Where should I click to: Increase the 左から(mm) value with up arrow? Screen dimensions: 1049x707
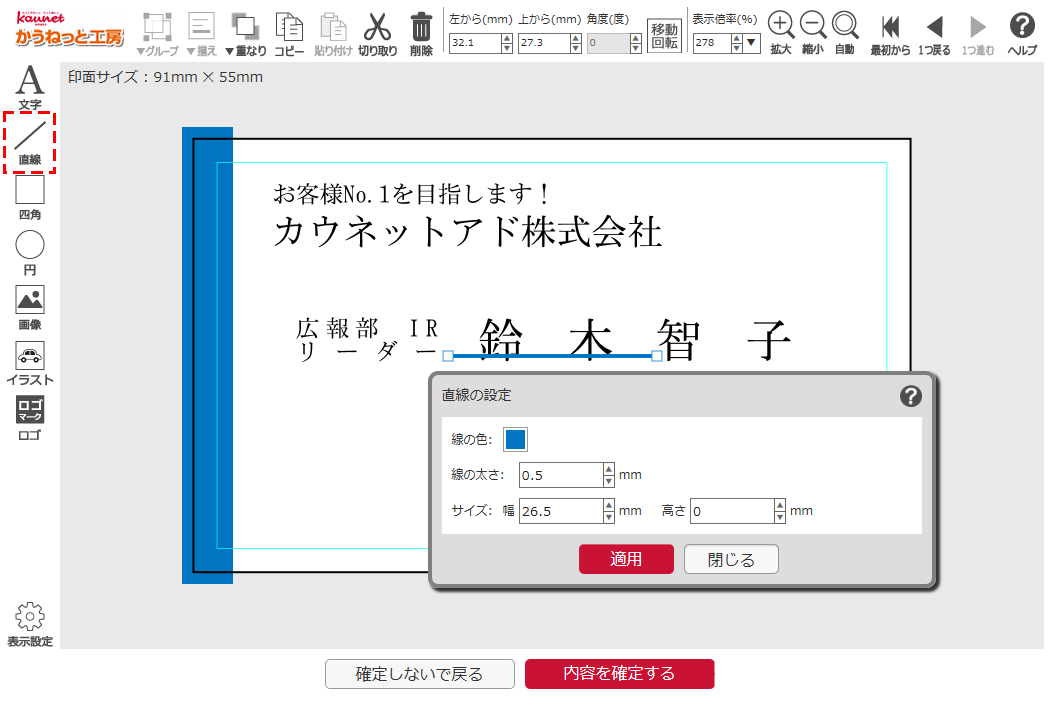(x=507, y=39)
